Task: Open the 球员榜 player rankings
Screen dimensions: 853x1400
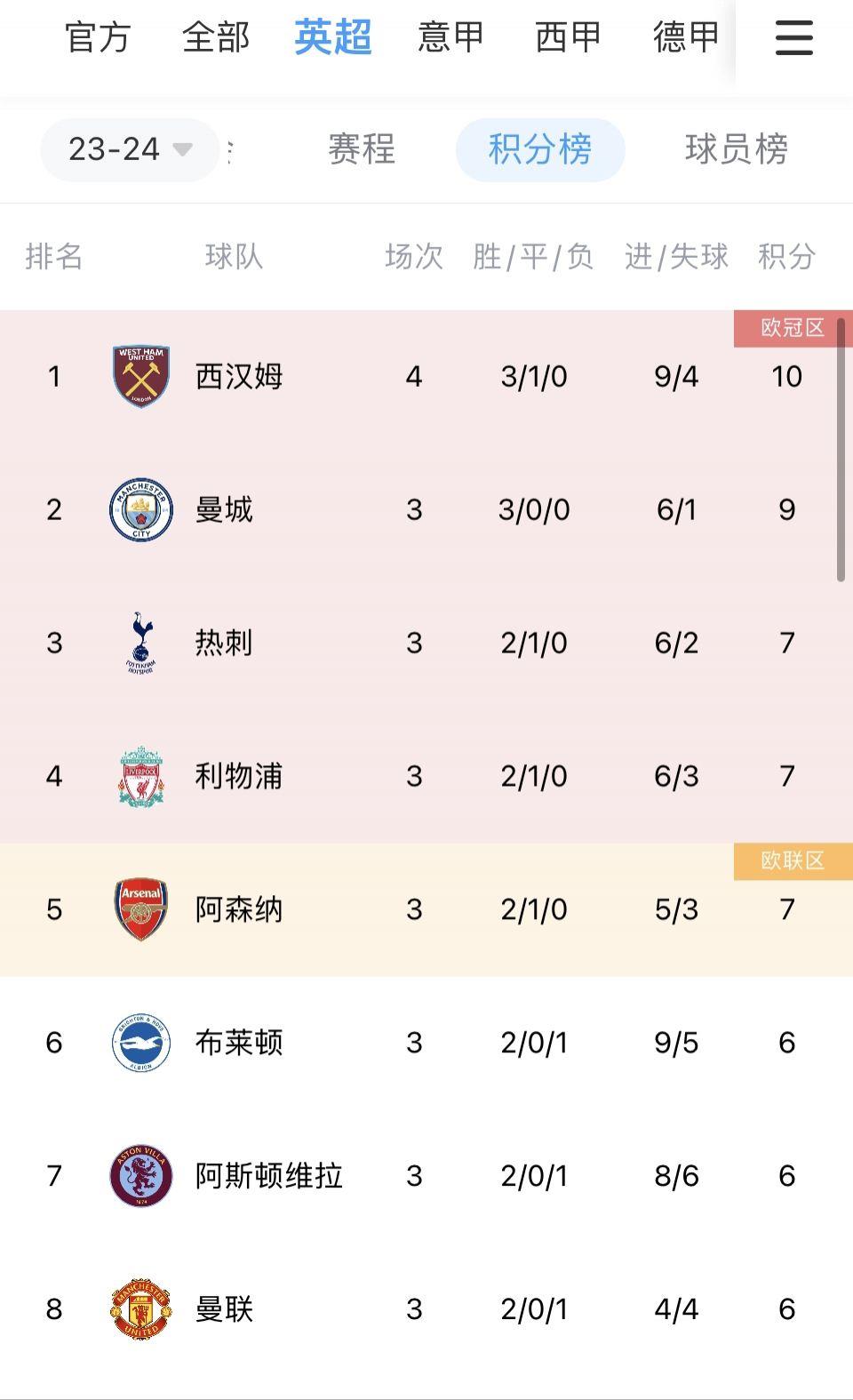Action: coord(737,149)
